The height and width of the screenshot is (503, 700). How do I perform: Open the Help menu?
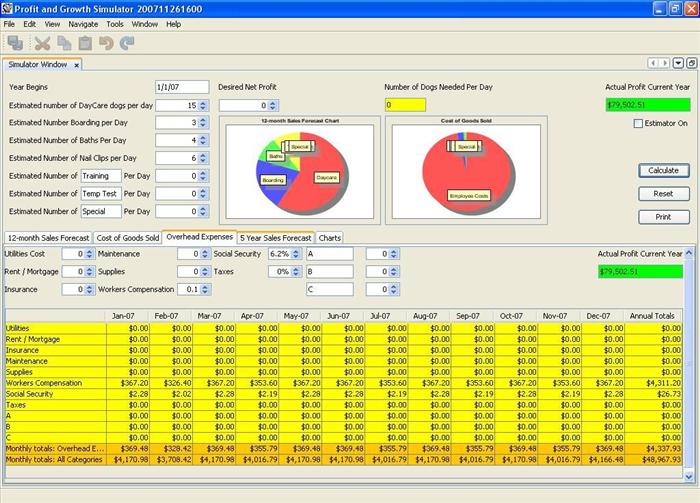click(x=174, y=24)
